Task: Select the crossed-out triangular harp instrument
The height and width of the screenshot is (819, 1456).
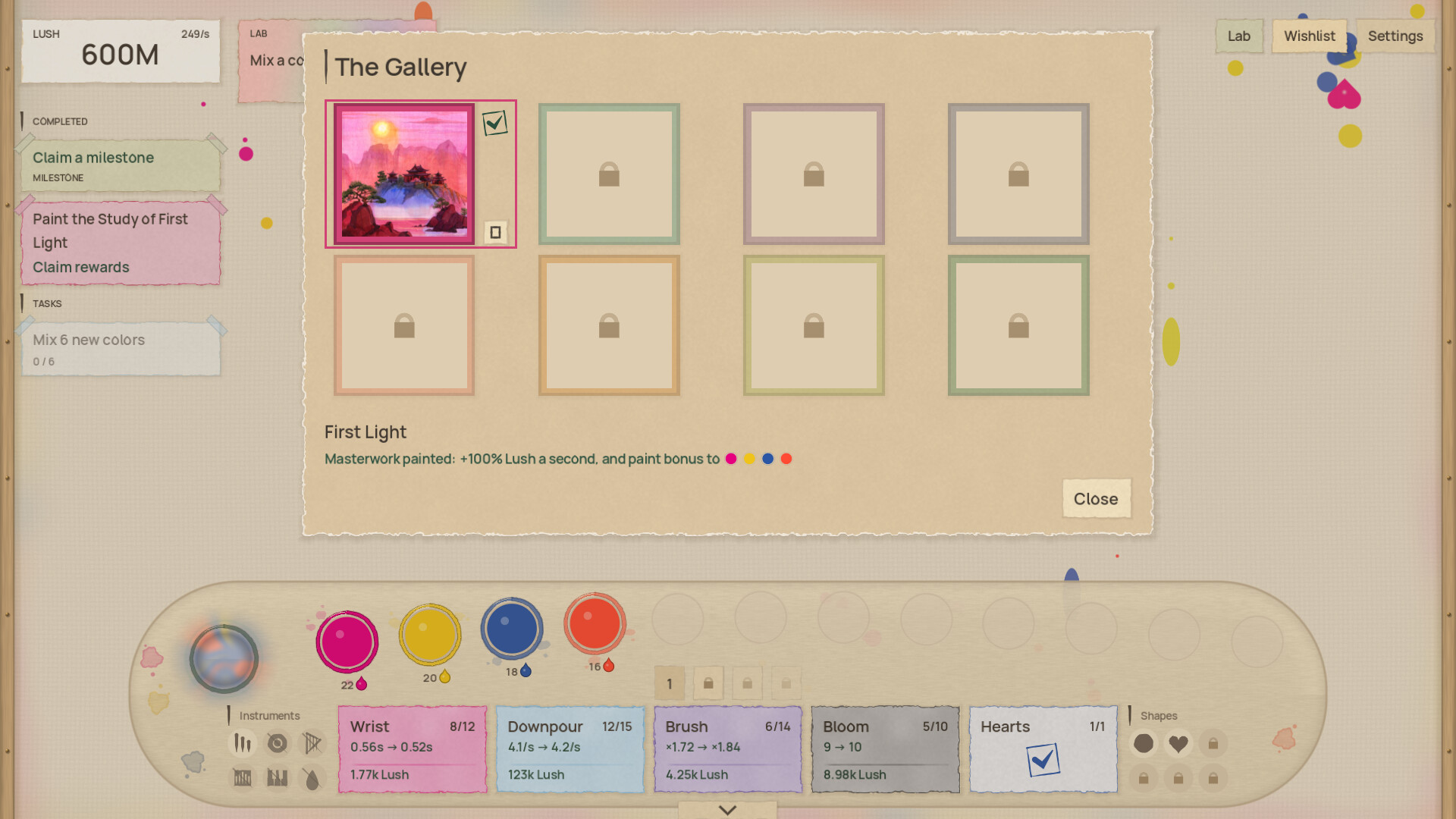Action: pos(312,743)
